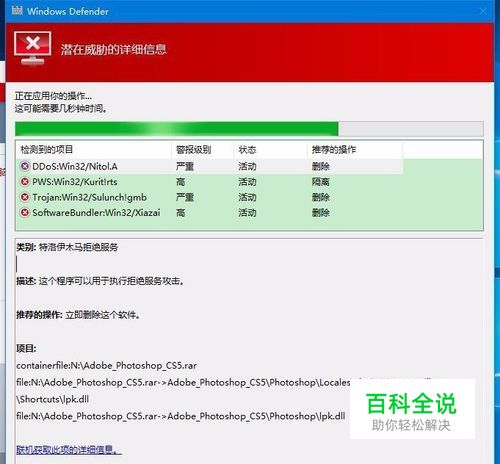
Task: Click the 这可能需要几秒钟时间 text
Action: 61,108
